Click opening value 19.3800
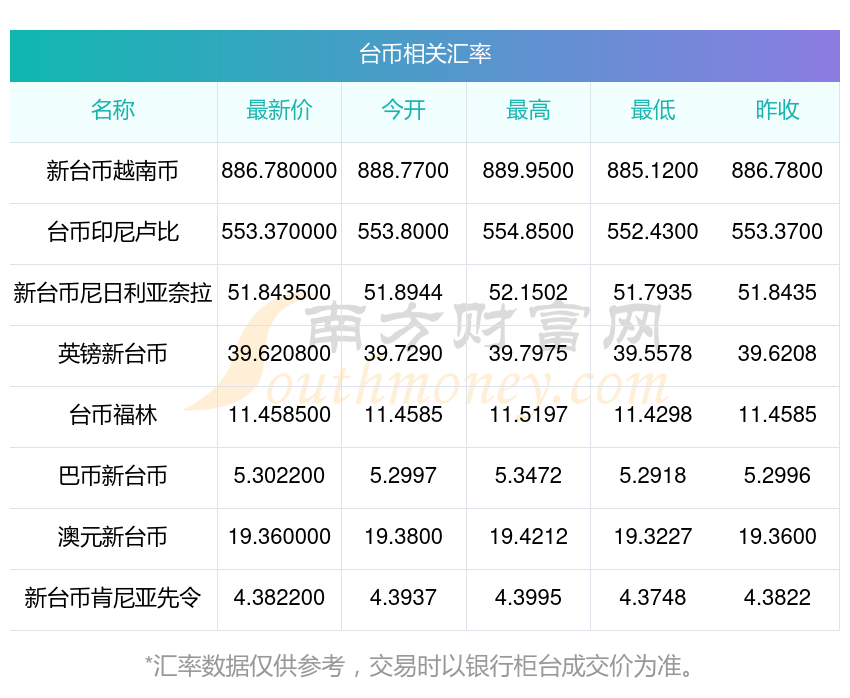 403,537
